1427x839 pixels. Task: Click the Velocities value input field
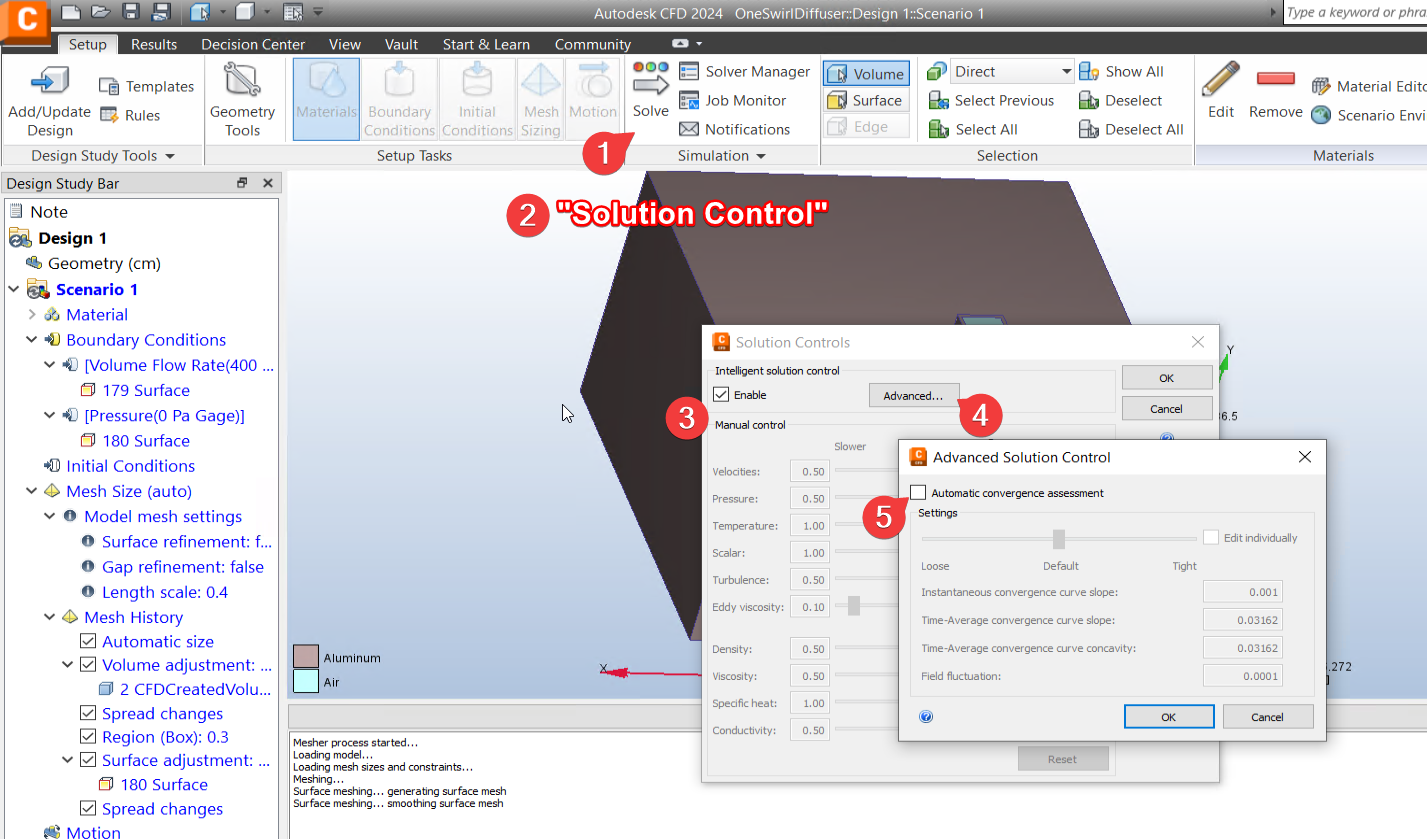810,470
